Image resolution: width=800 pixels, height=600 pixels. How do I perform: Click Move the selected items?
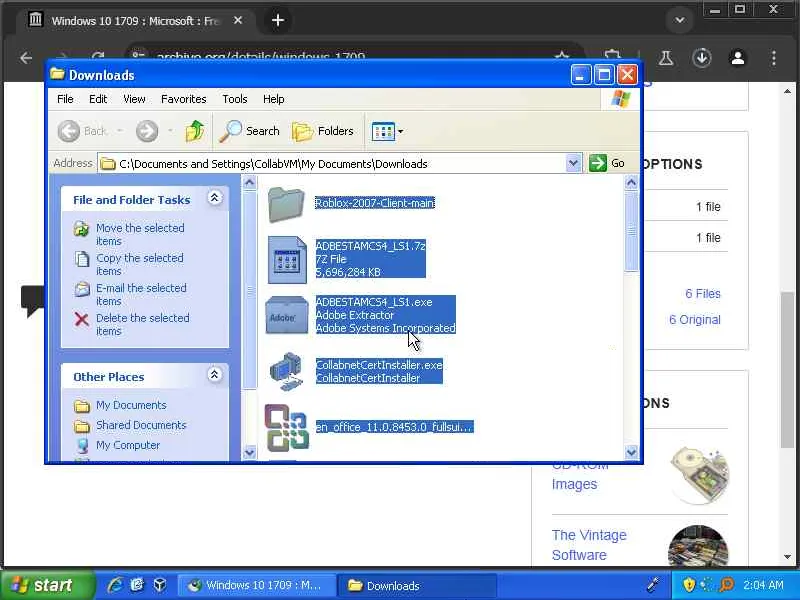point(140,234)
